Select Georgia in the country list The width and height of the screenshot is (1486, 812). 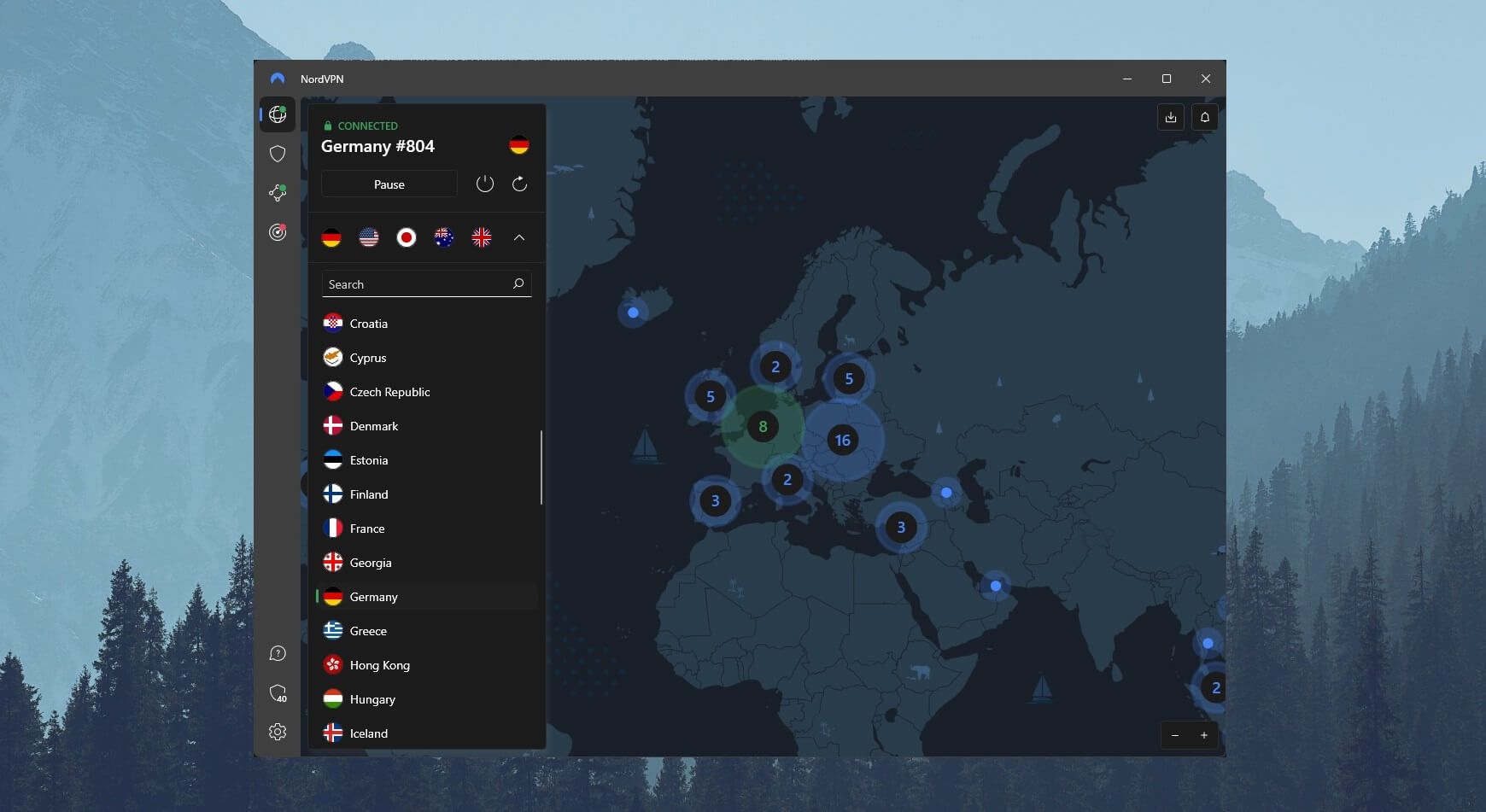click(426, 563)
